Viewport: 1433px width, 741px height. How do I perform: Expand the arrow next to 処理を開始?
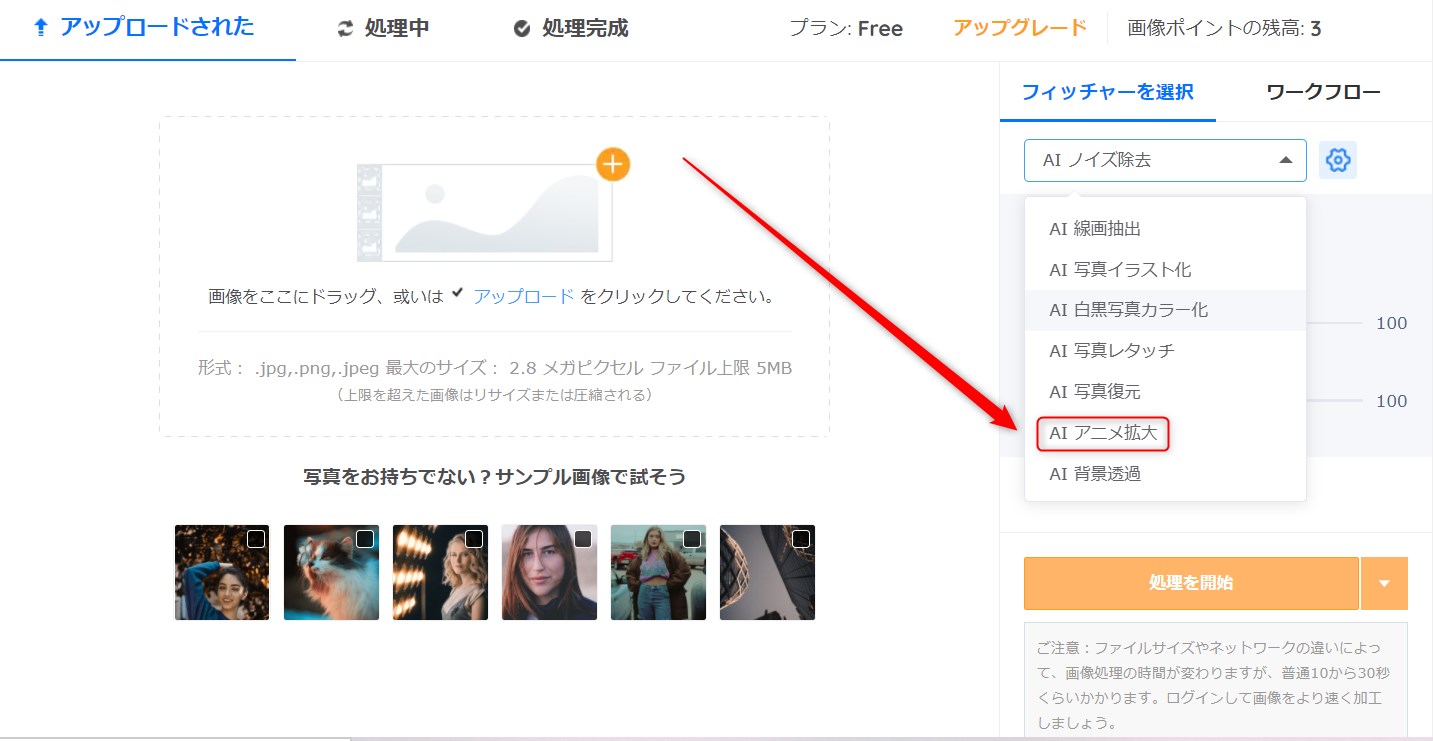[1384, 583]
